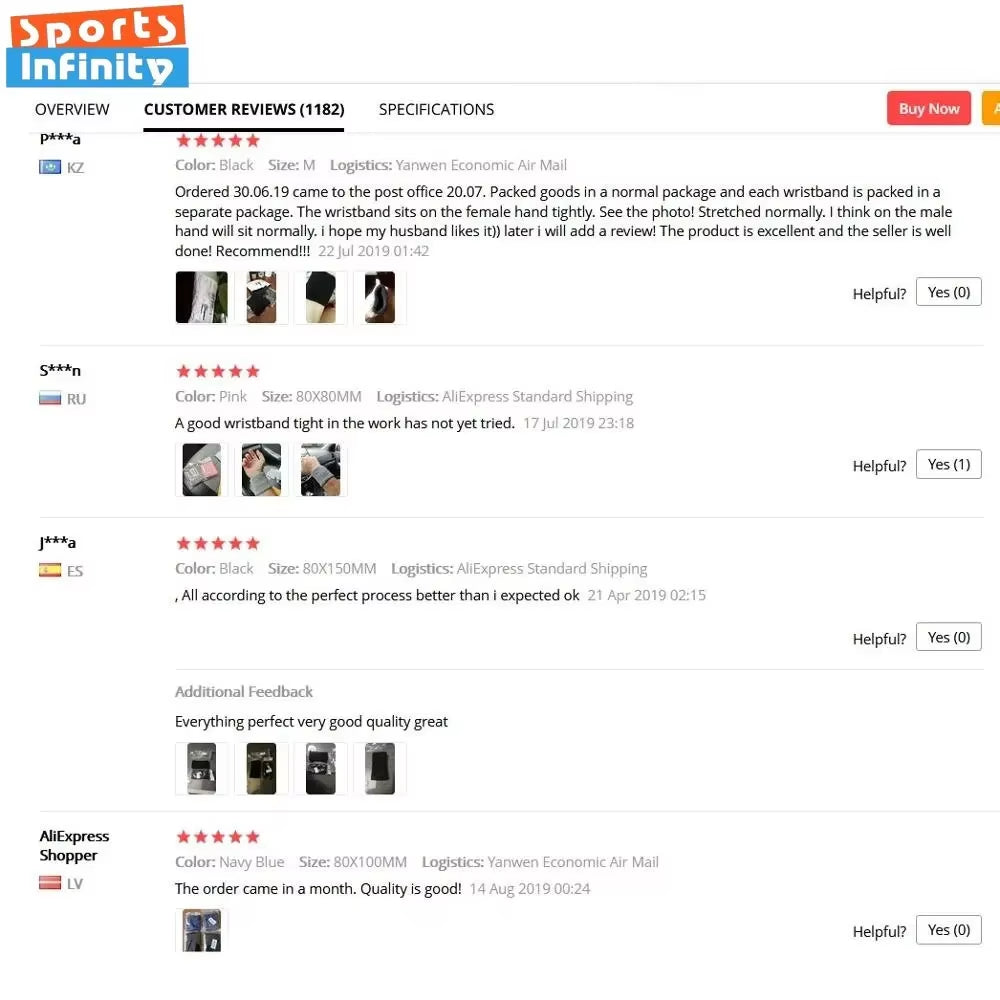This screenshot has width=1000, height=1000.
Task: Open the Specifications tab
Action: coord(436,109)
